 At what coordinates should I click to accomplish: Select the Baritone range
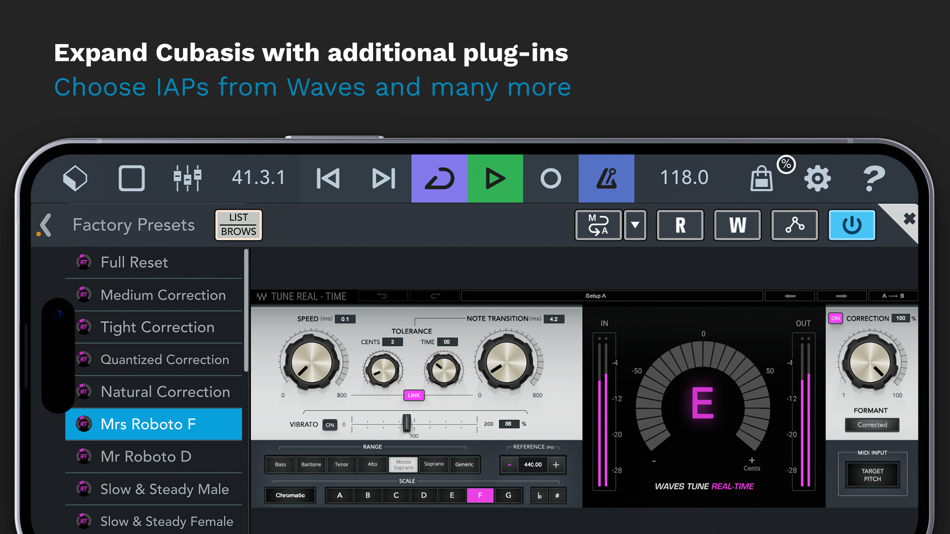(311, 465)
